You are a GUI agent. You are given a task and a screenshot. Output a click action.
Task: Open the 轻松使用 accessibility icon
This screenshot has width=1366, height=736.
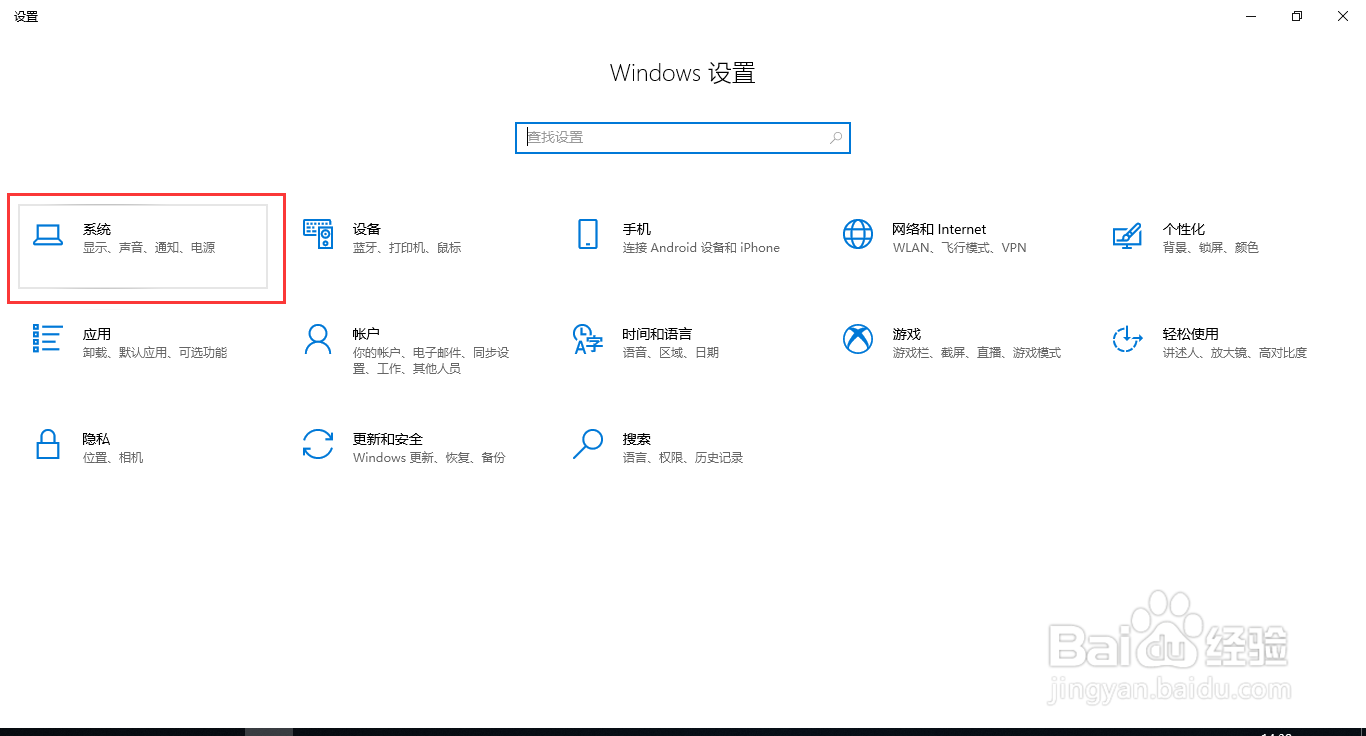(1127, 339)
